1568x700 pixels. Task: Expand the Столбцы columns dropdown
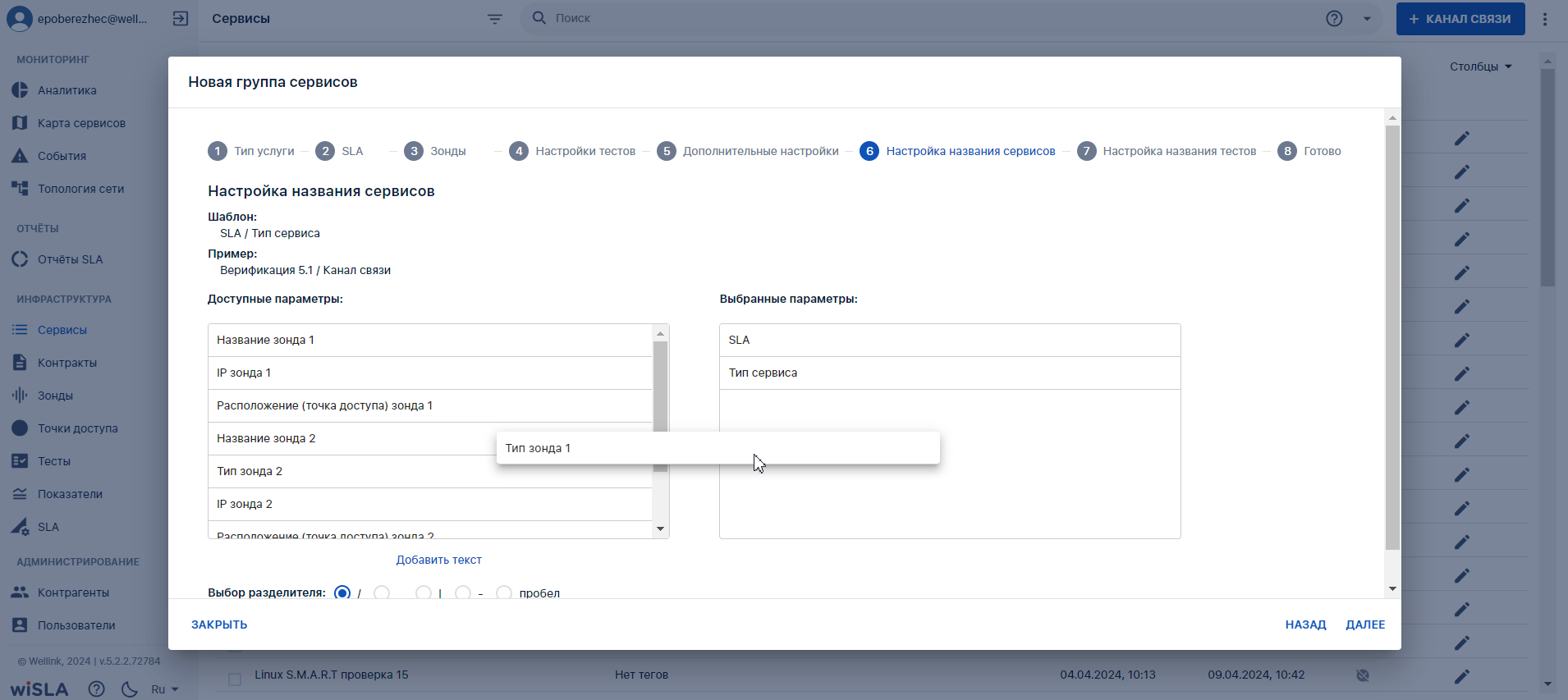[x=1480, y=66]
